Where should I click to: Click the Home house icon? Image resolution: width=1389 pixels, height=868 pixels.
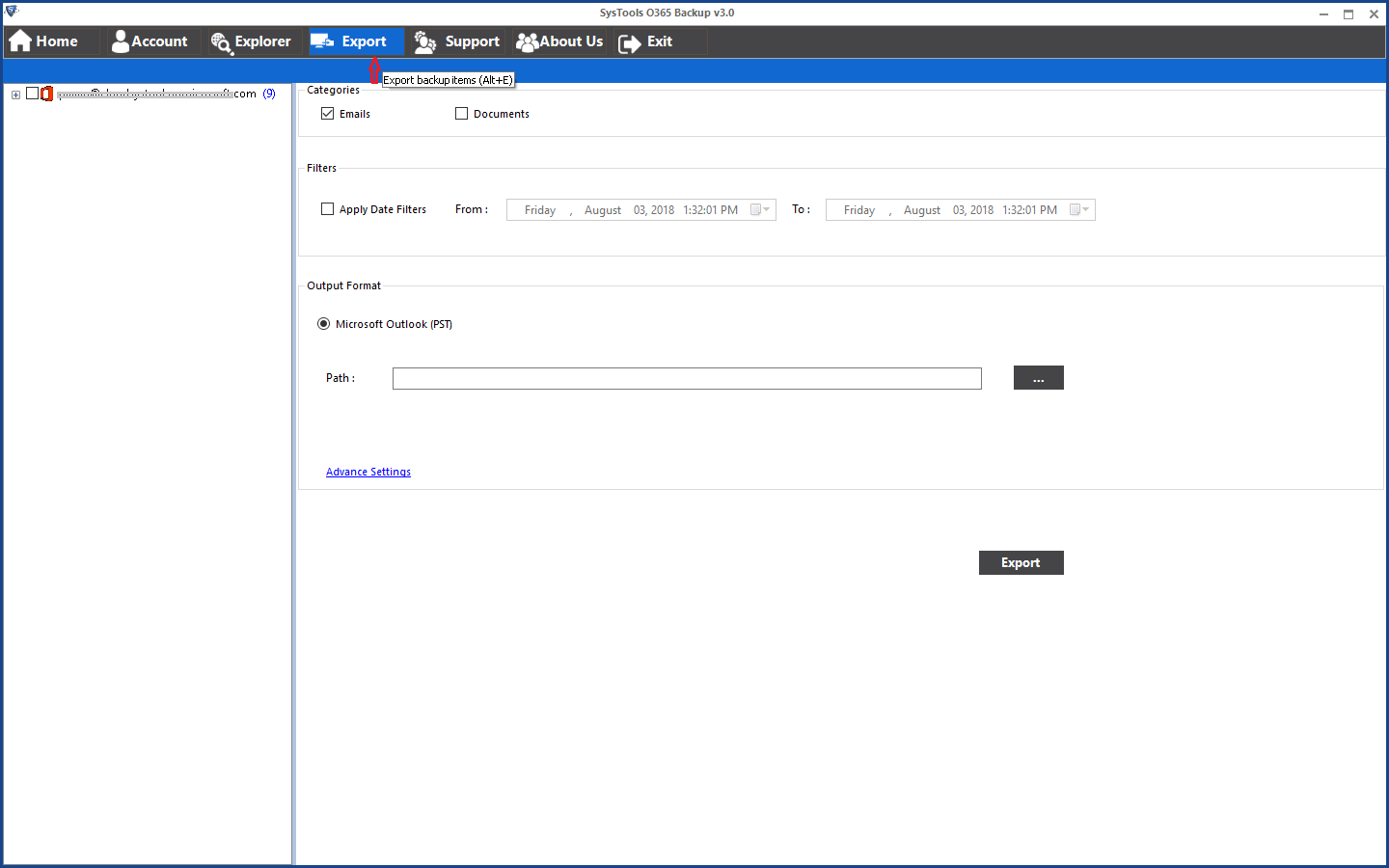pyautogui.click(x=20, y=41)
